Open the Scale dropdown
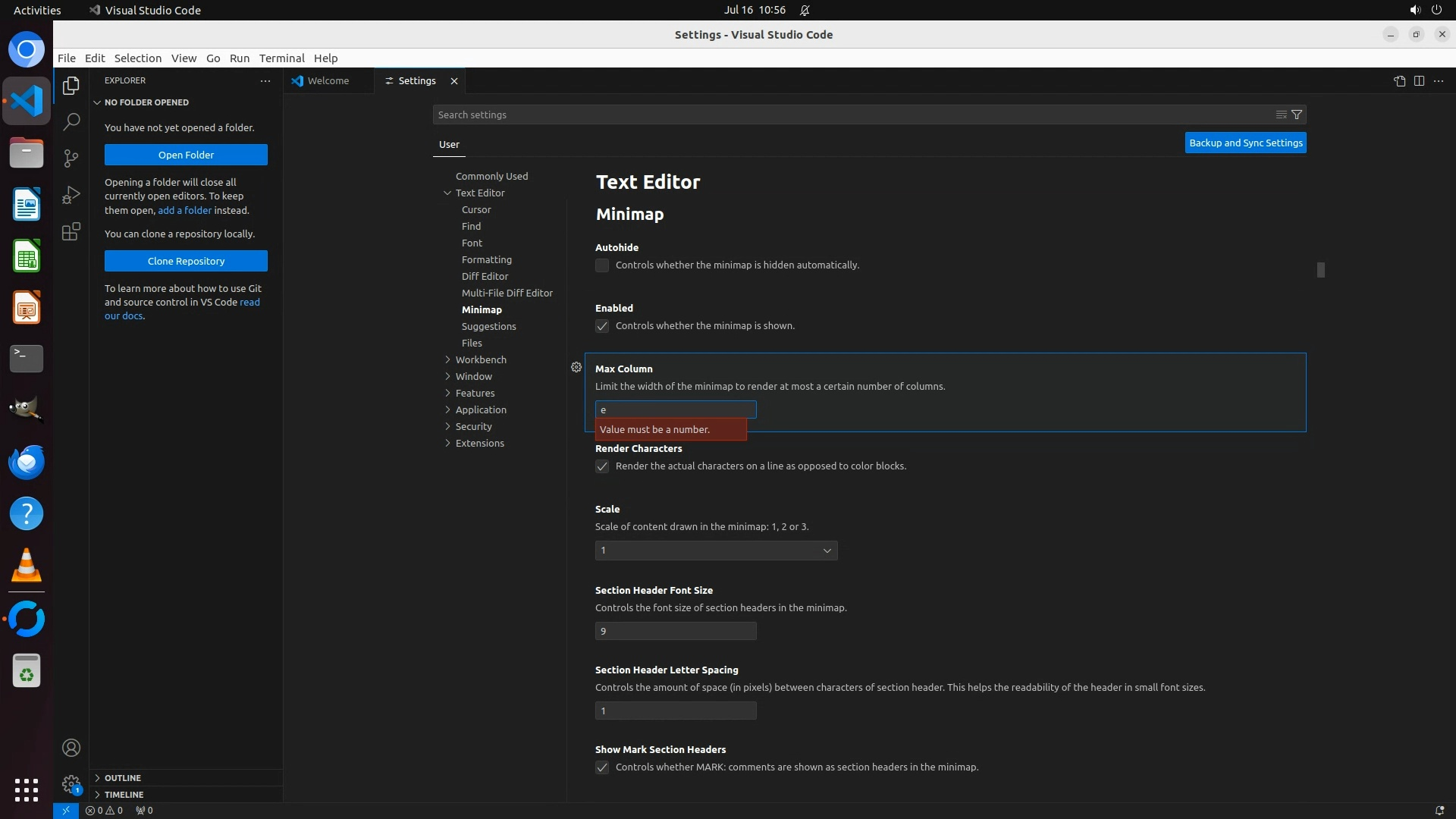 click(x=716, y=551)
